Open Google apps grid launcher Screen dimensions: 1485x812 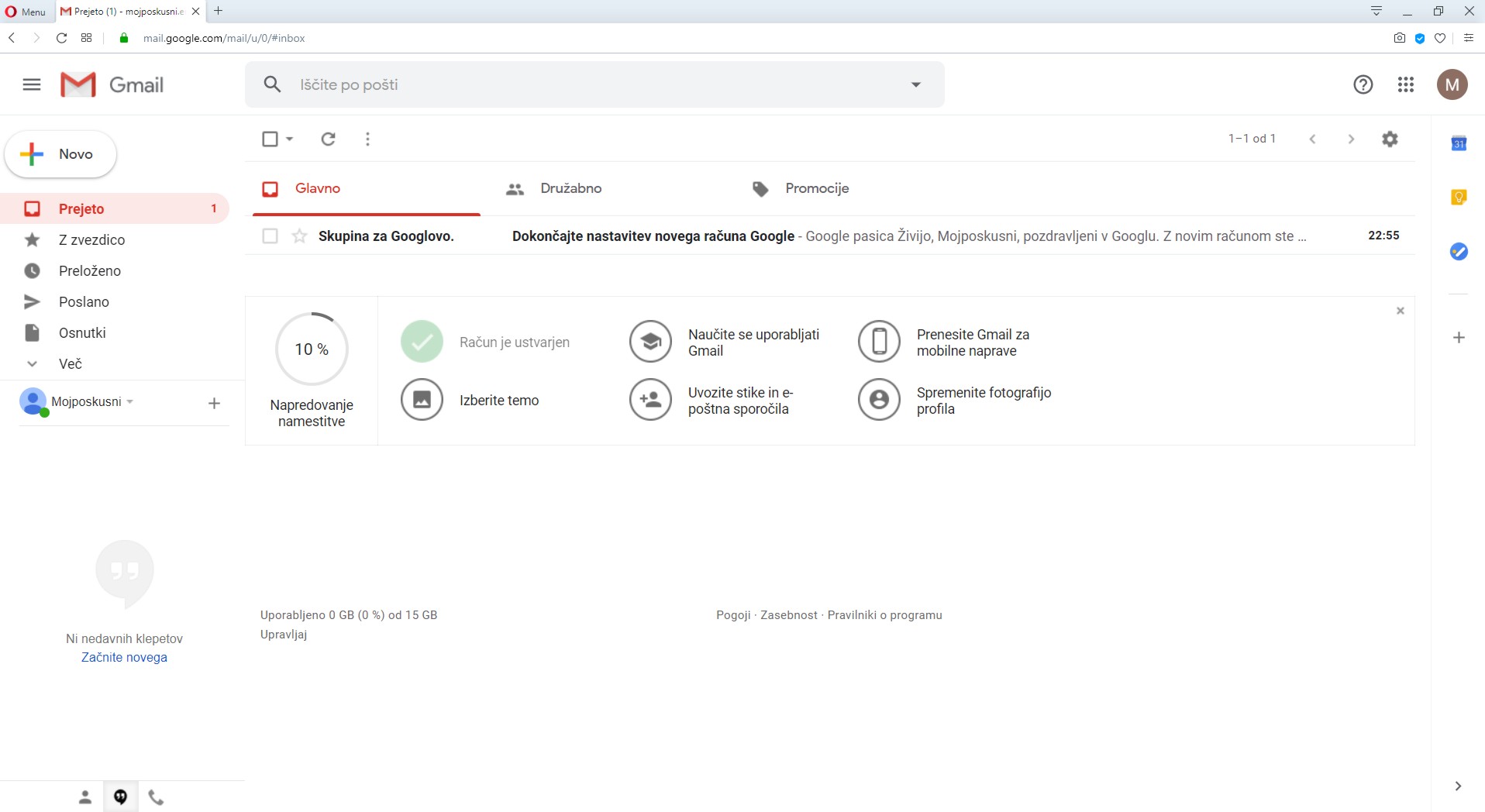1406,84
